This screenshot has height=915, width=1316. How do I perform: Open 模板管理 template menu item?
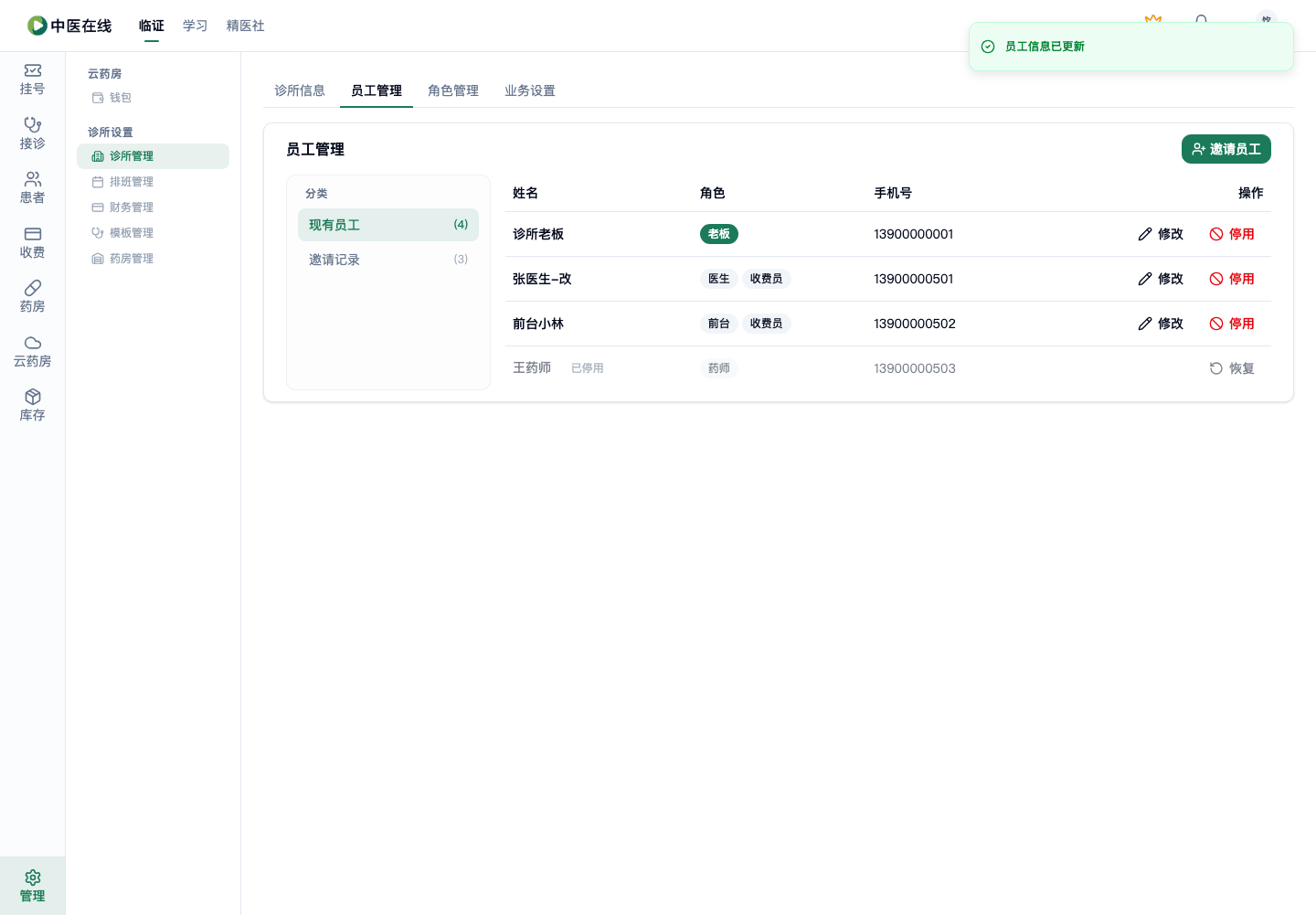pyautogui.click(x=153, y=233)
